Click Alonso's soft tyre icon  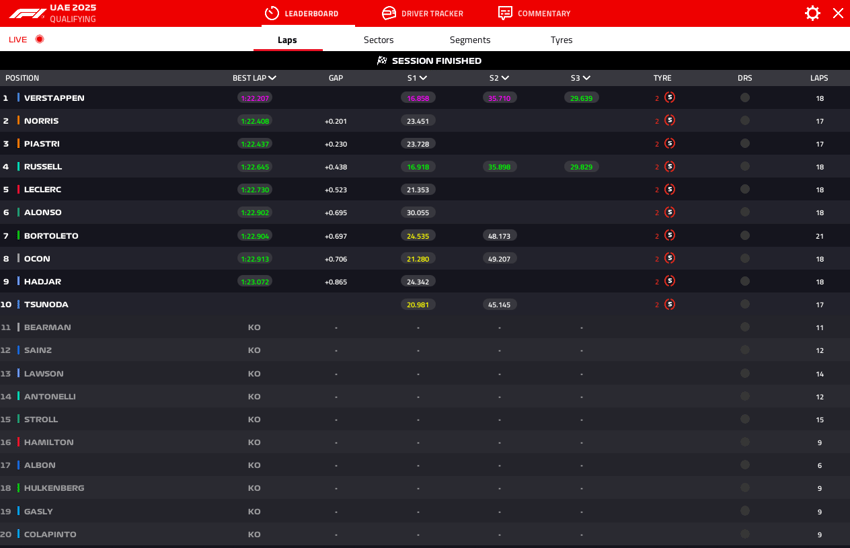669,212
